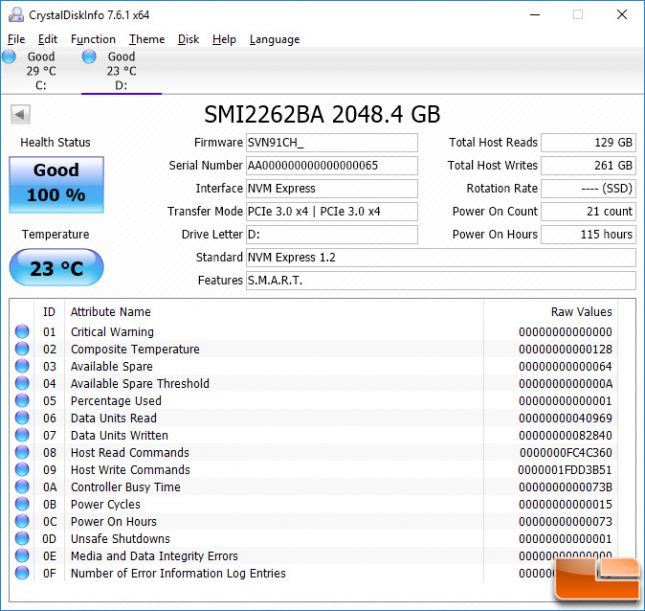Click status orb beside Data Units Read
This screenshot has width=645, height=611.
(22, 418)
